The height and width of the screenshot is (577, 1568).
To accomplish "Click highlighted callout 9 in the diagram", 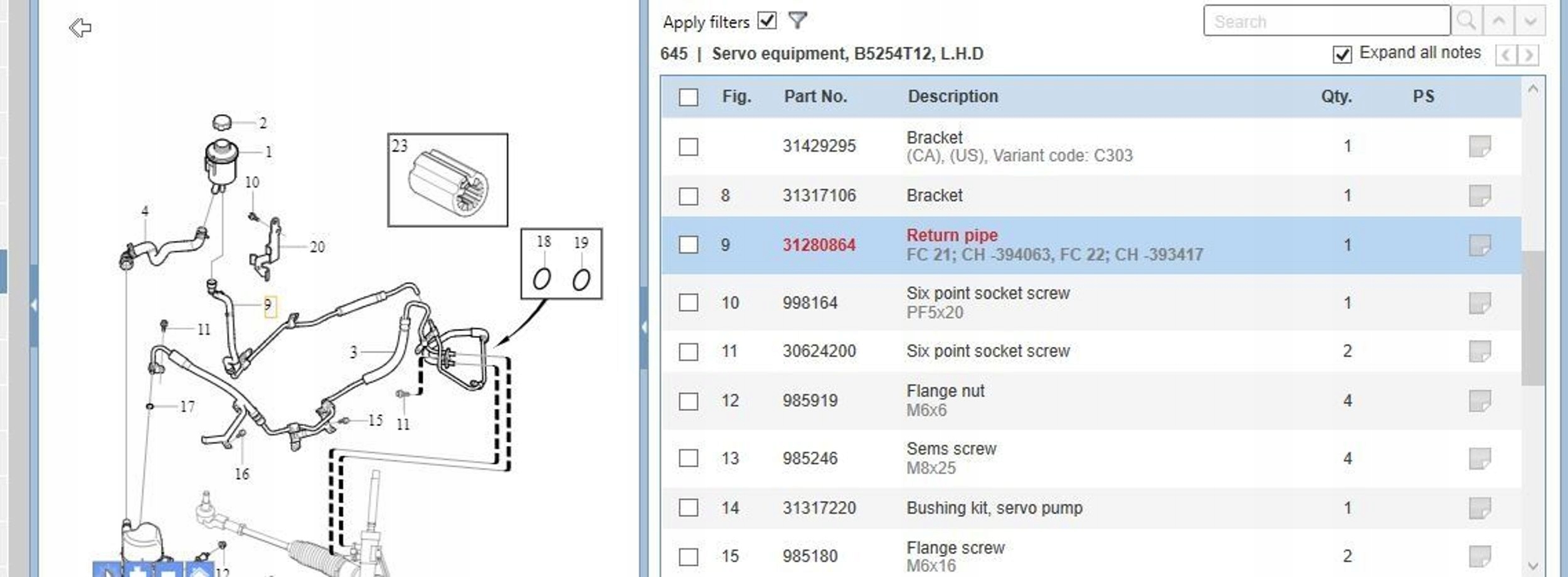I will (269, 306).
